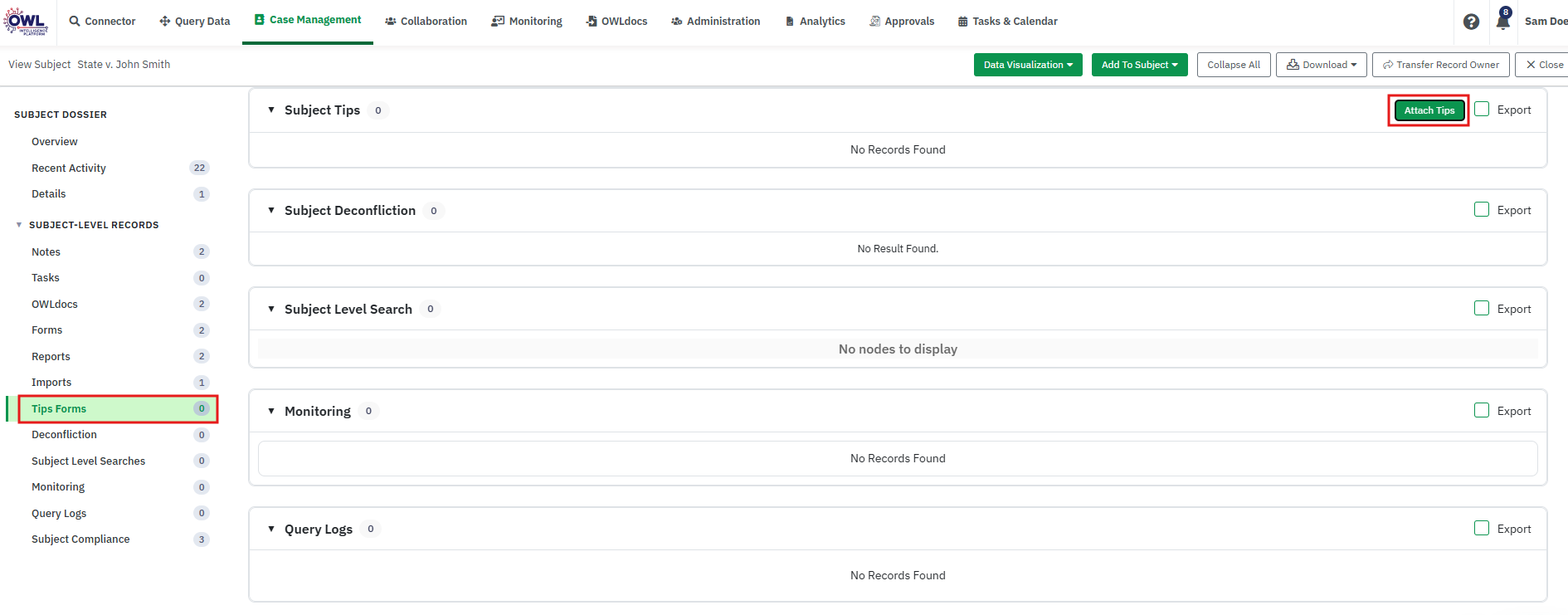Click the Subject Compliance count badge 3
This screenshot has width=1568, height=615.
pyautogui.click(x=201, y=539)
